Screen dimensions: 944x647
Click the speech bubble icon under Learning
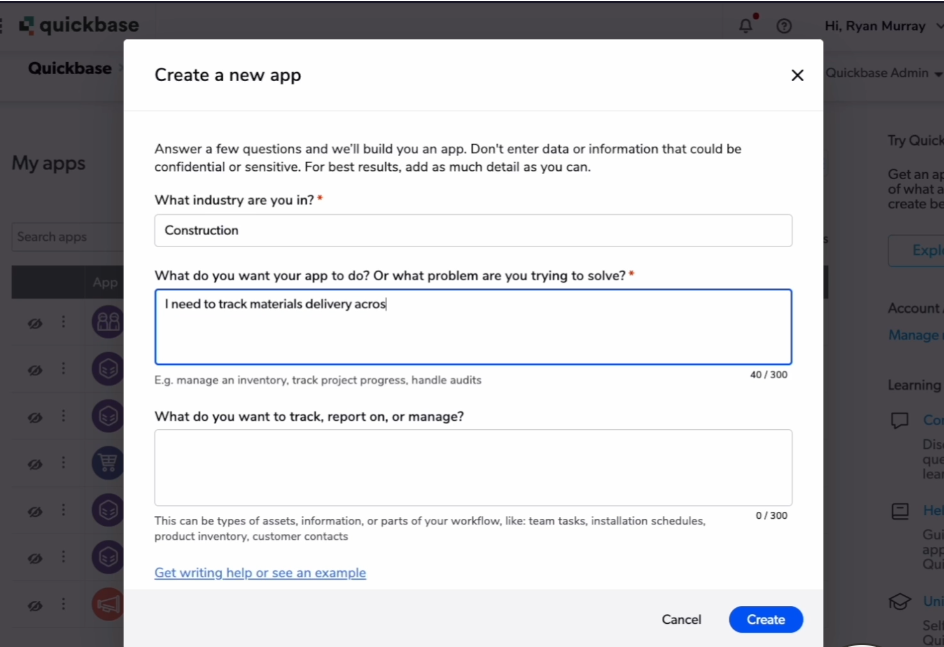[899, 420]
